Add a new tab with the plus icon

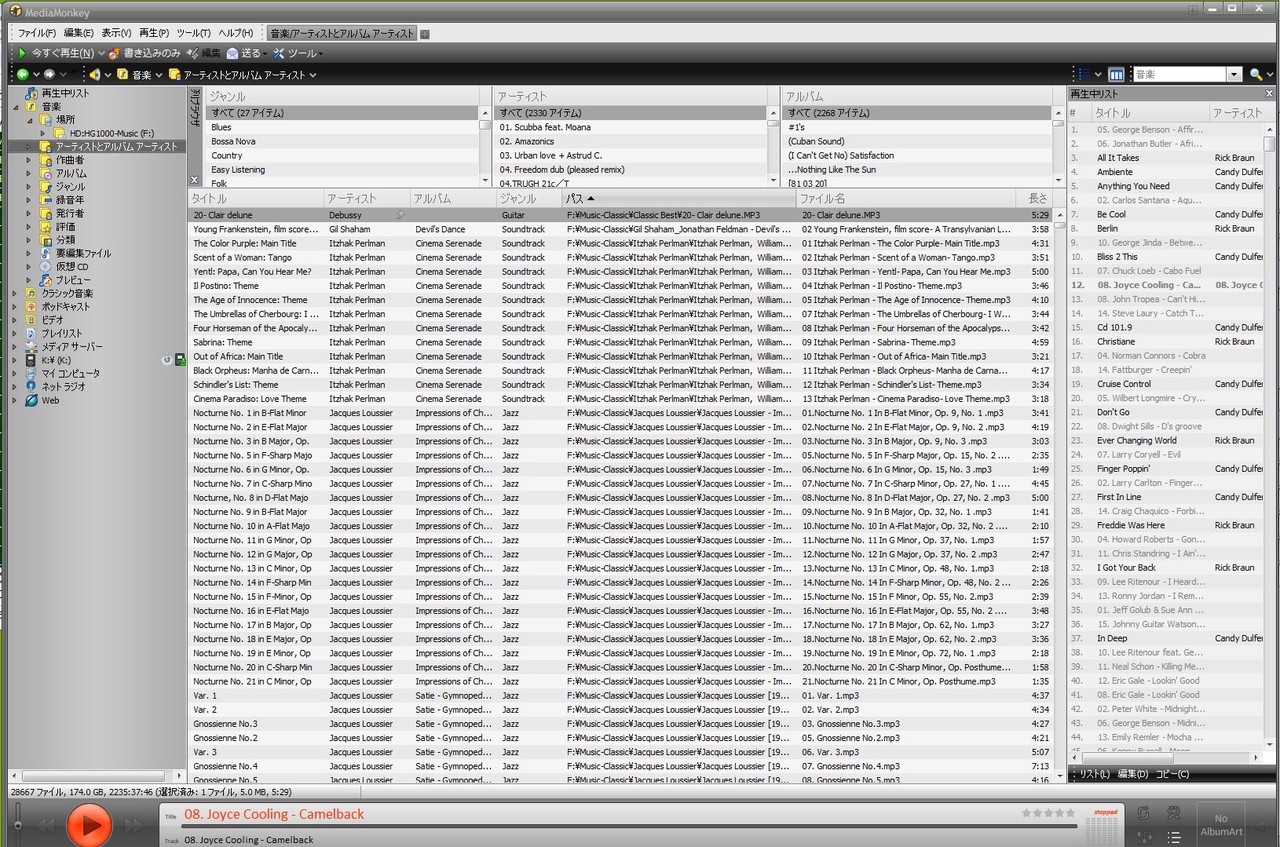pos(425,34)
